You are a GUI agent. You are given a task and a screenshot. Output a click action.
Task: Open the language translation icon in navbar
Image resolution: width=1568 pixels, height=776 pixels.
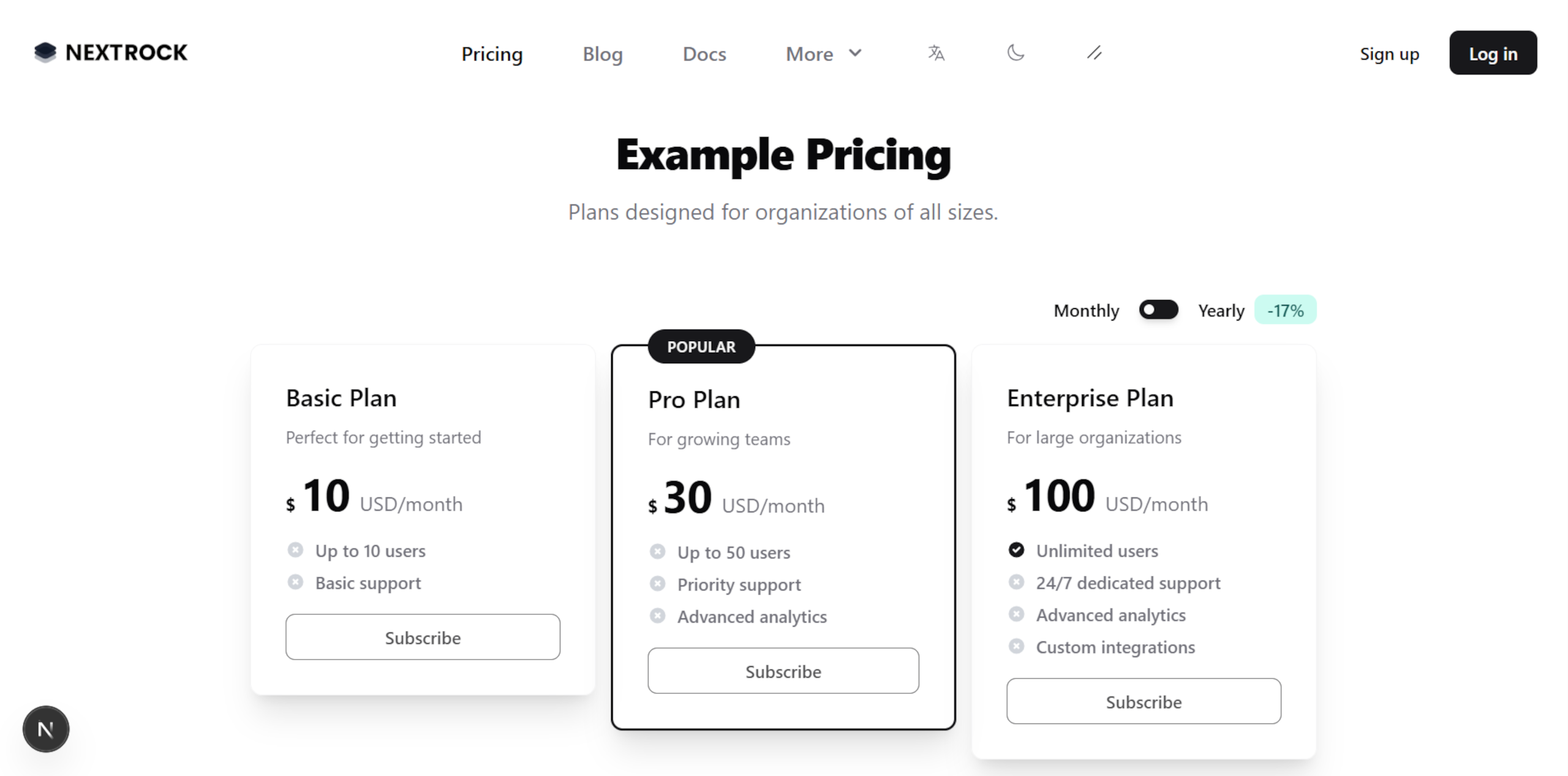click(935, 54)
